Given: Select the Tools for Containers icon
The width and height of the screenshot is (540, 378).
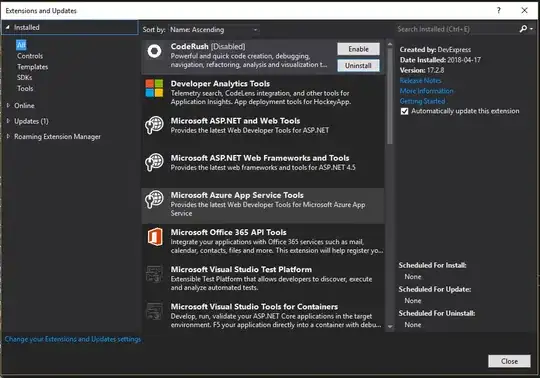Looking at the screenshot, I should point(154,311).
